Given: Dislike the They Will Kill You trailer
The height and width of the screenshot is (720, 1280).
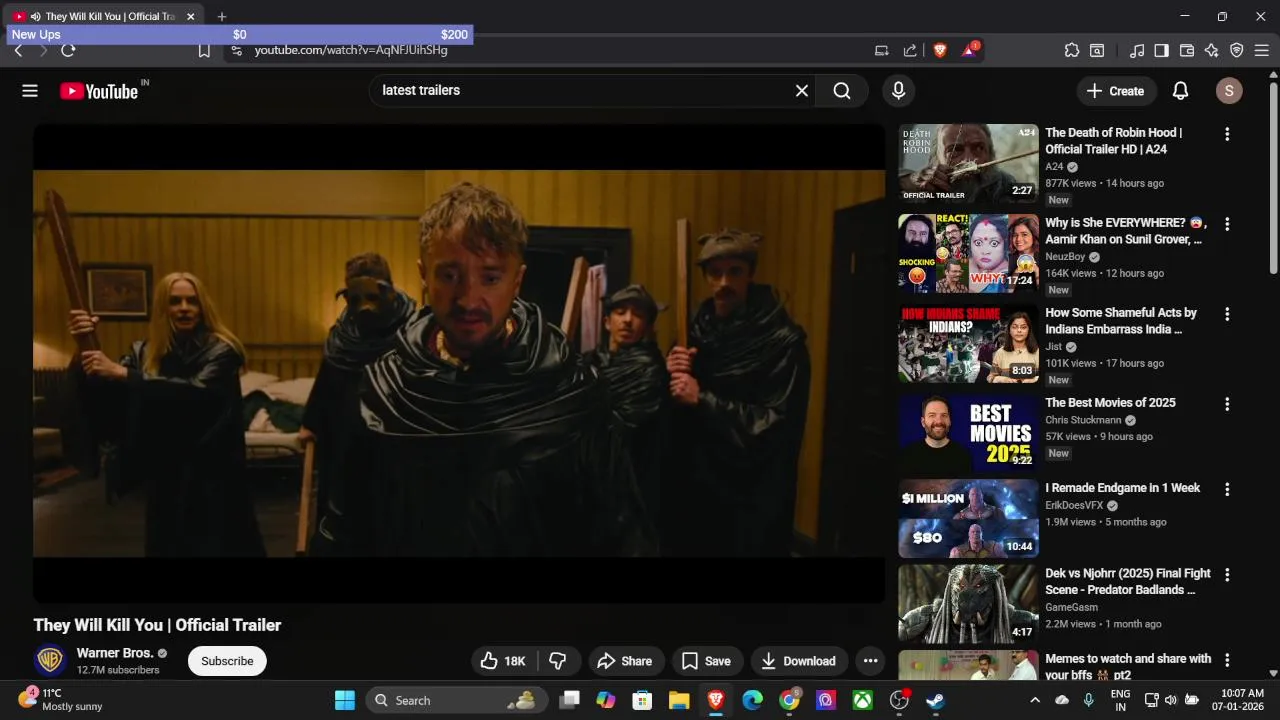Looking at the screenshot, I should 558,661.
